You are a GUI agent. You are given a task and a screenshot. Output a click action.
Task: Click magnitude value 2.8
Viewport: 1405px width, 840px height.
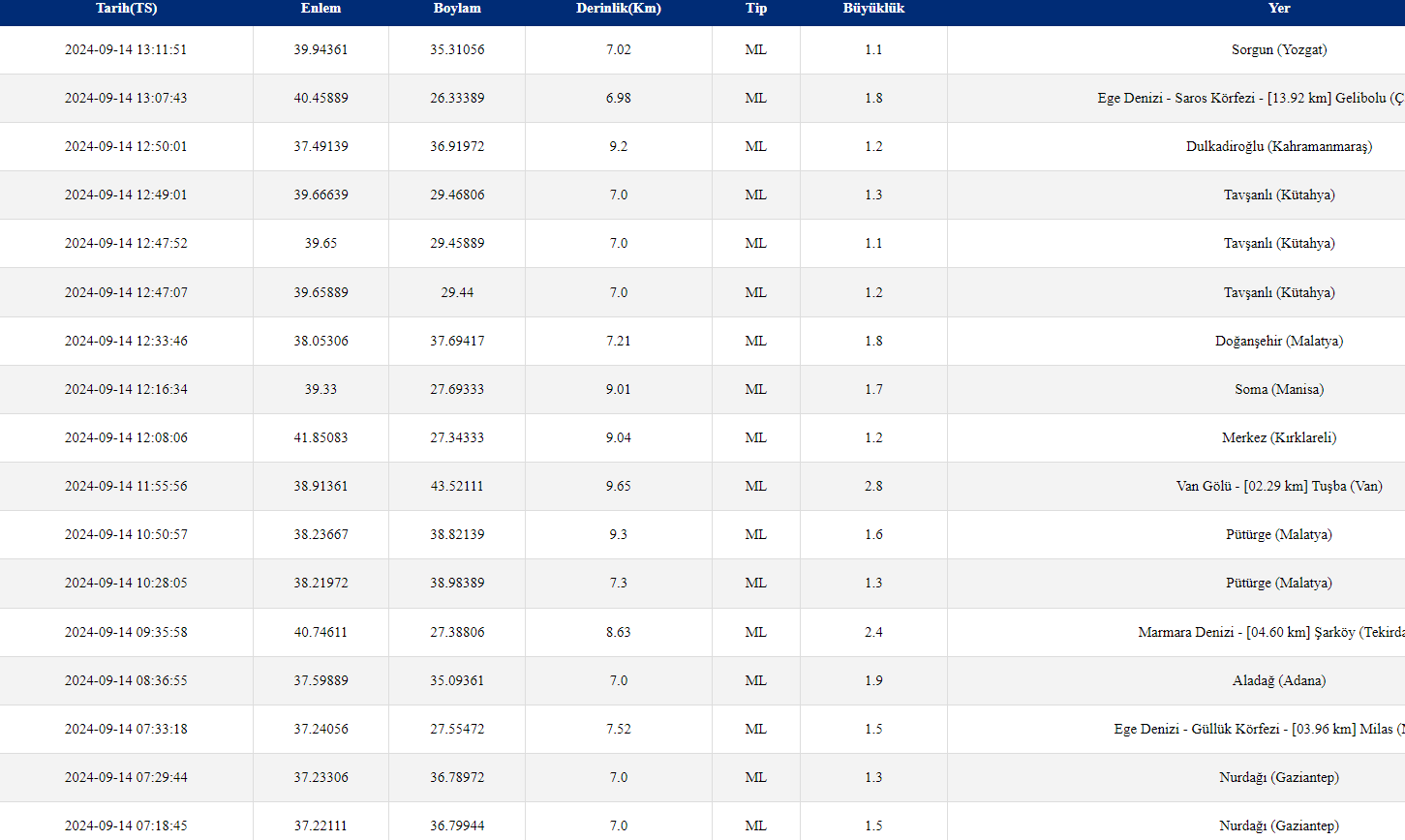point(873,486)
